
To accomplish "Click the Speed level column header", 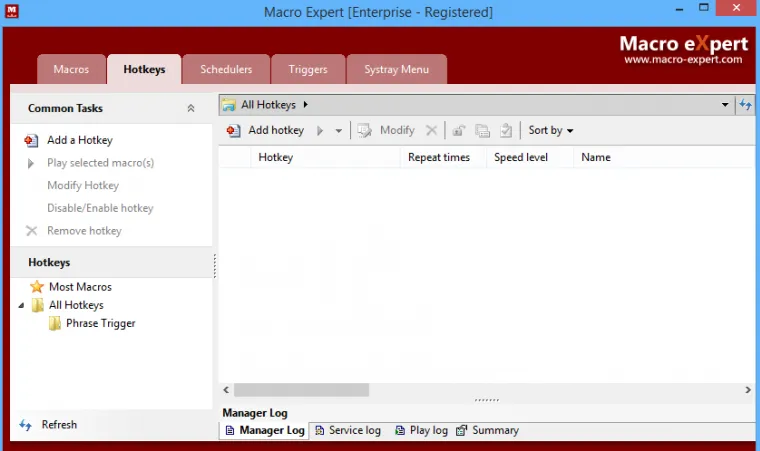I will tap(530, 158).
